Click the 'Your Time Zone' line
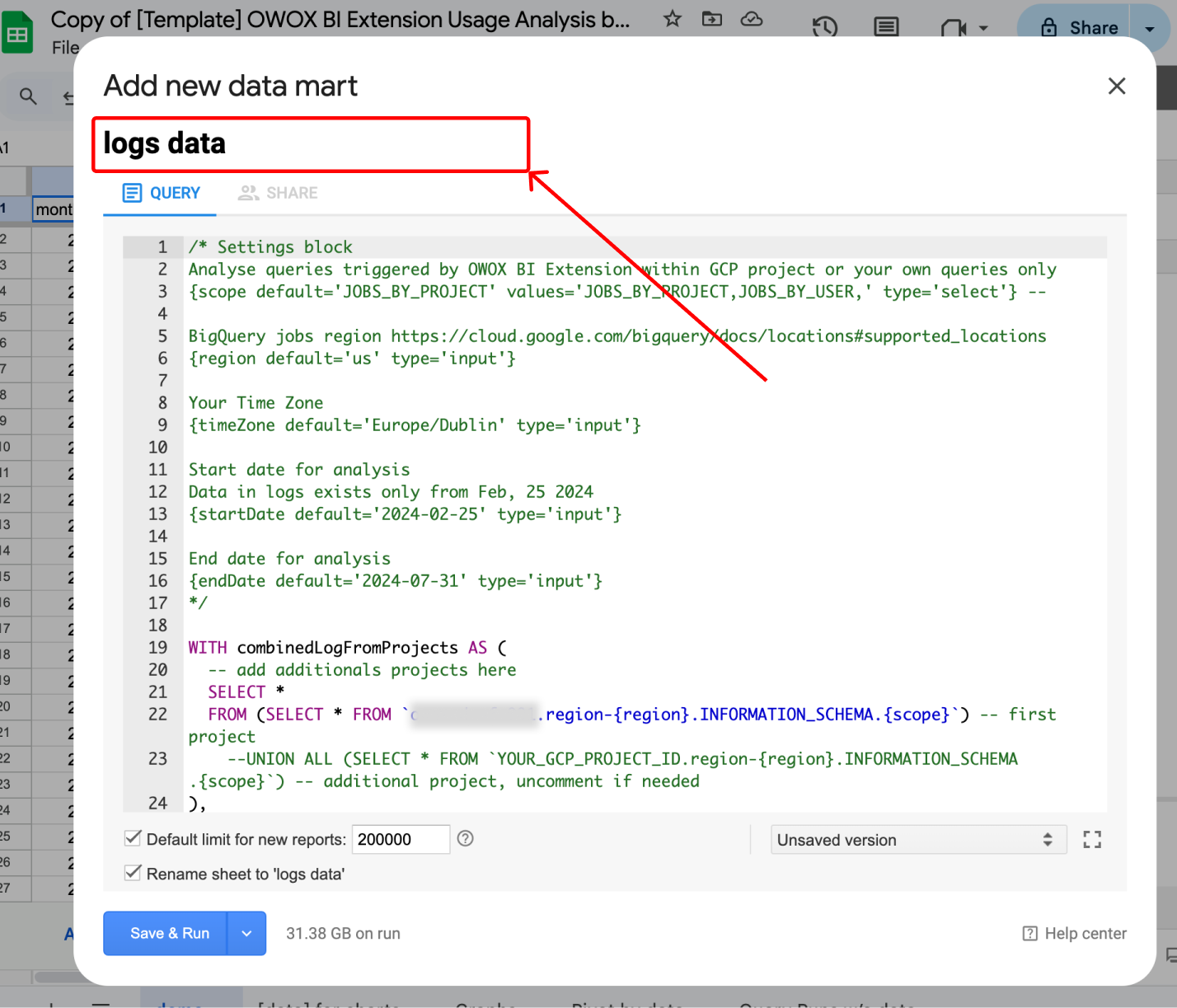The image size is (1177, 1008). click(256, 403)
